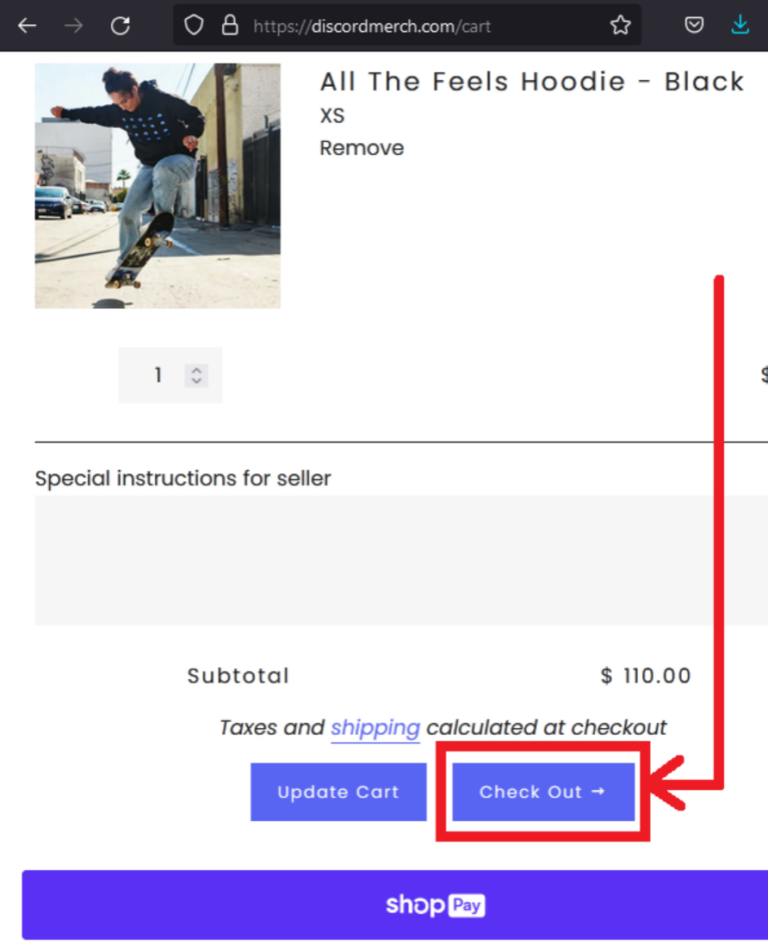768x945 pixels.
Task: Reload the current page
Action: point(120,25)
